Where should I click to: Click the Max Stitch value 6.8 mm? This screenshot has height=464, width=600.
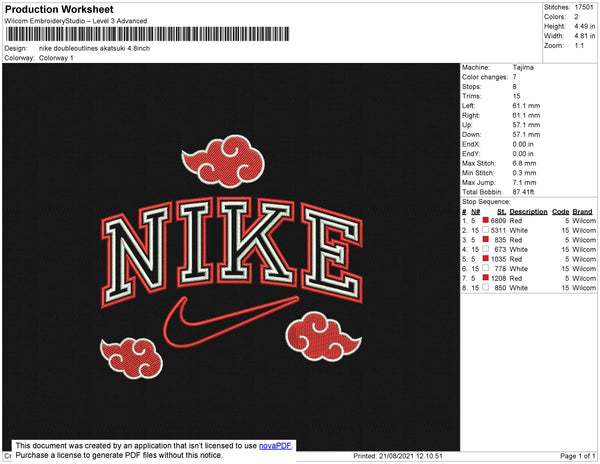(524, 163)
